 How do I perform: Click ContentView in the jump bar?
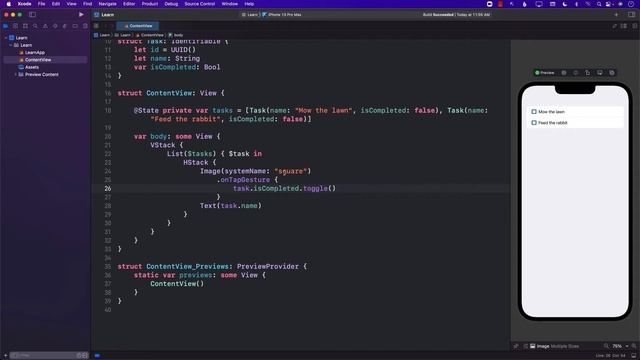click(150, 35)
